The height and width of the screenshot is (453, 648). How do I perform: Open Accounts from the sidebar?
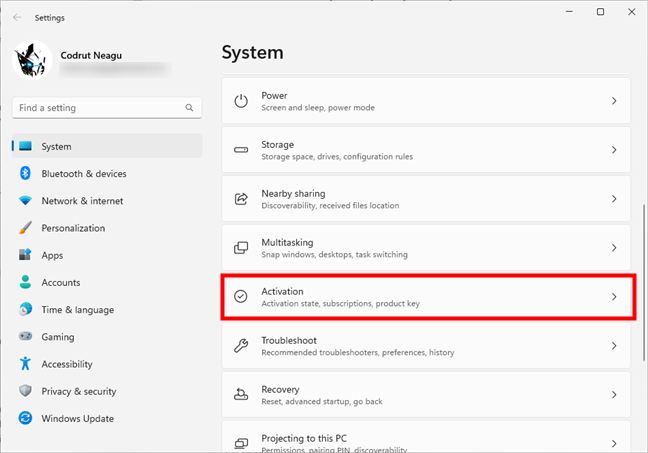pyautogui.click(x=60, y=283)
